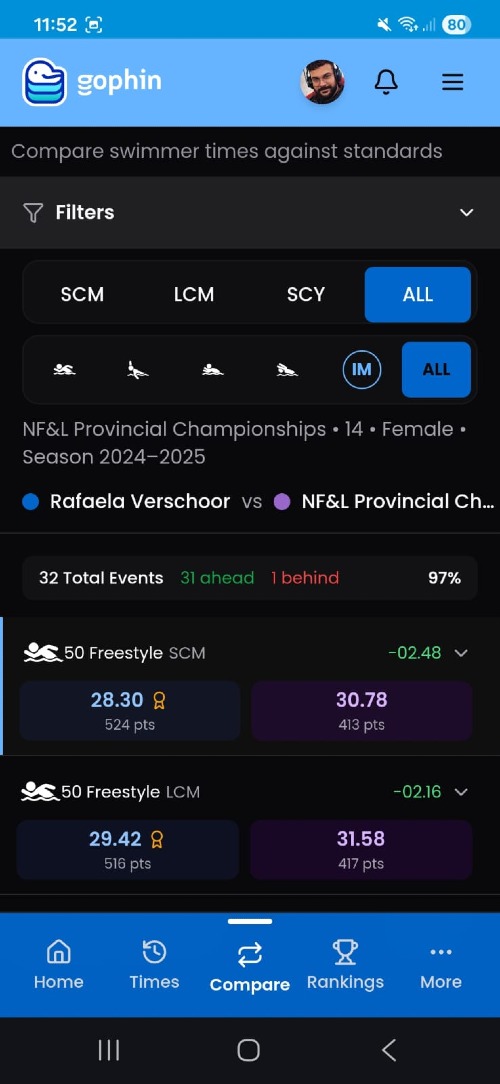The height and width of the screenshot is (1084, 500).
Task: Go to the Times tab
Action: [154, 965]
